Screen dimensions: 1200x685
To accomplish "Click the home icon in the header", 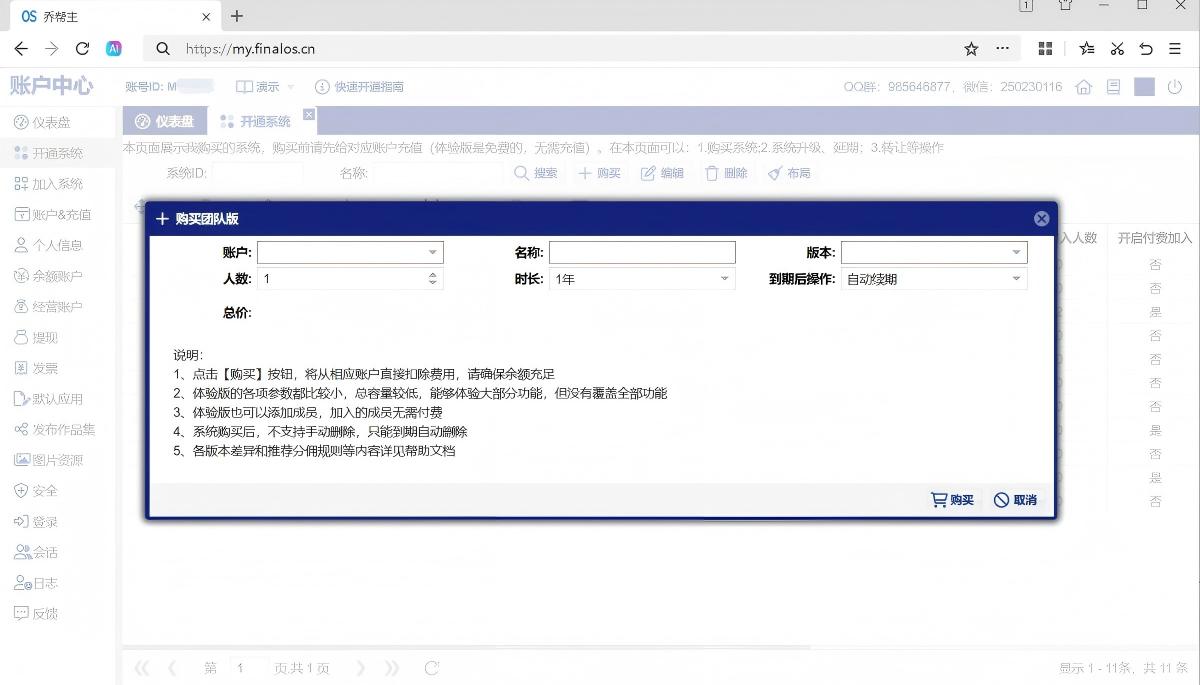I will tap(1083, 87).
